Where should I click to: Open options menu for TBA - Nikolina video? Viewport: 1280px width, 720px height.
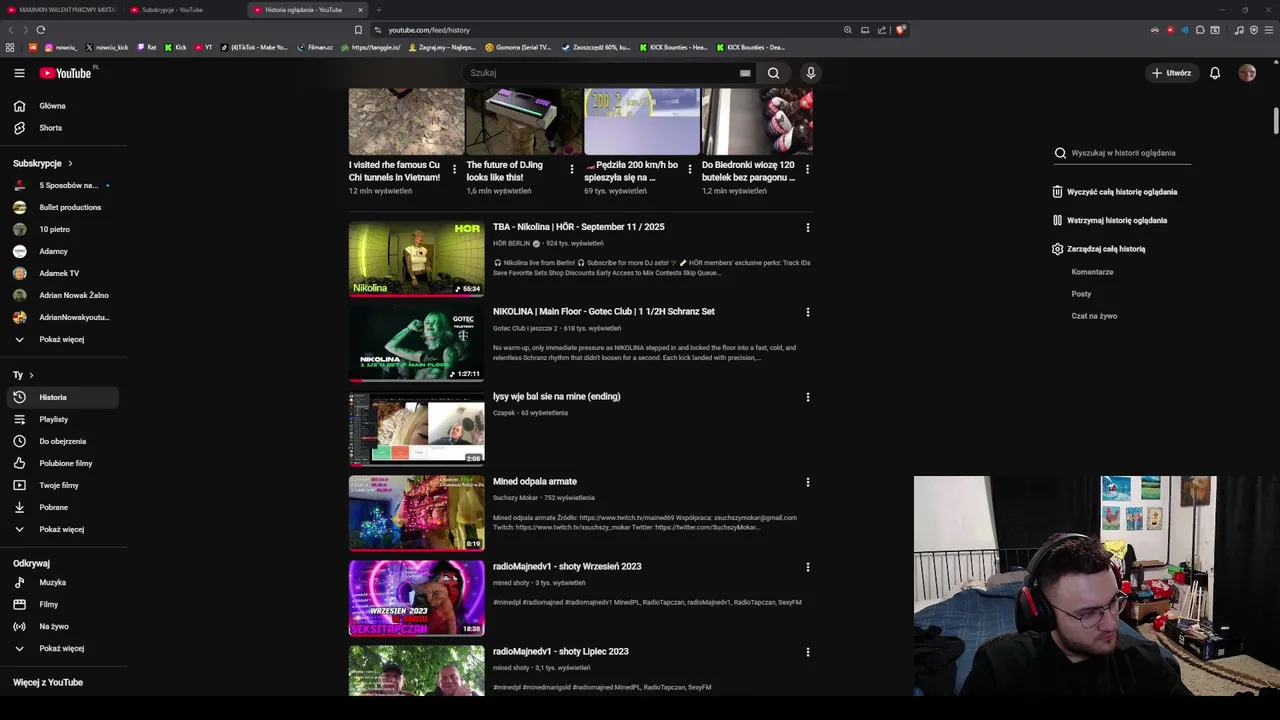(x=808, y=227)
